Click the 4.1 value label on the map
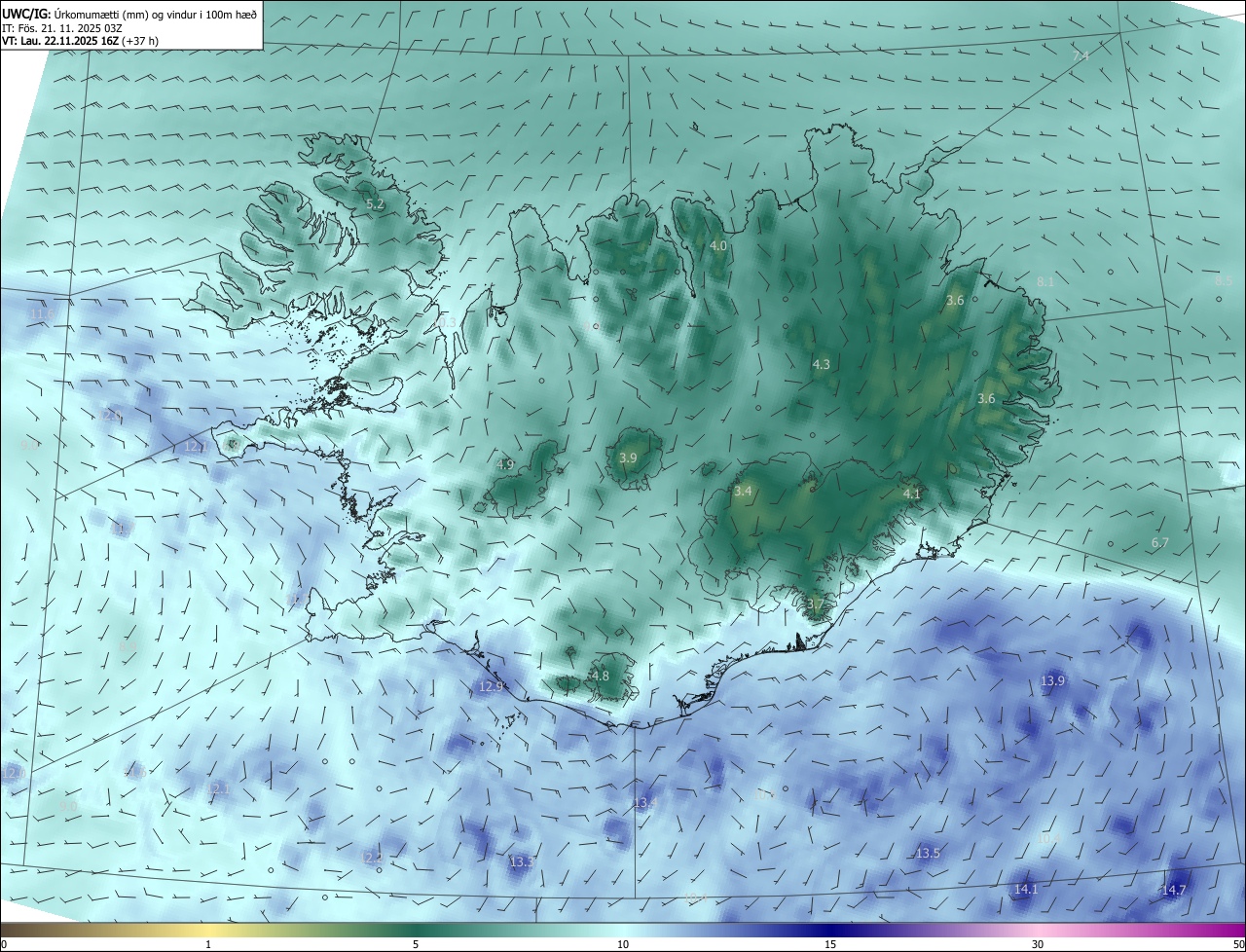1246x952 pixels. [x=911, y=494]
